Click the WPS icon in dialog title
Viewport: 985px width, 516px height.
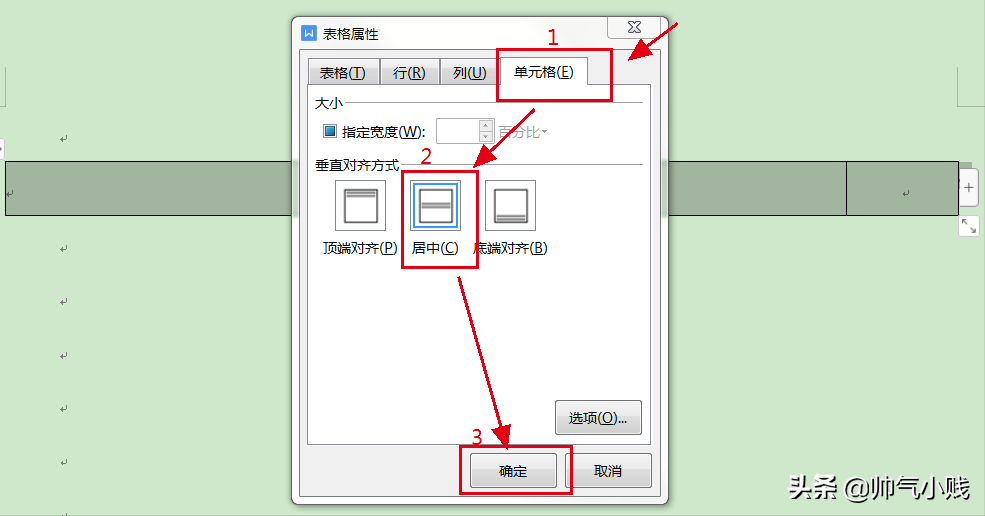coord(309,33)
